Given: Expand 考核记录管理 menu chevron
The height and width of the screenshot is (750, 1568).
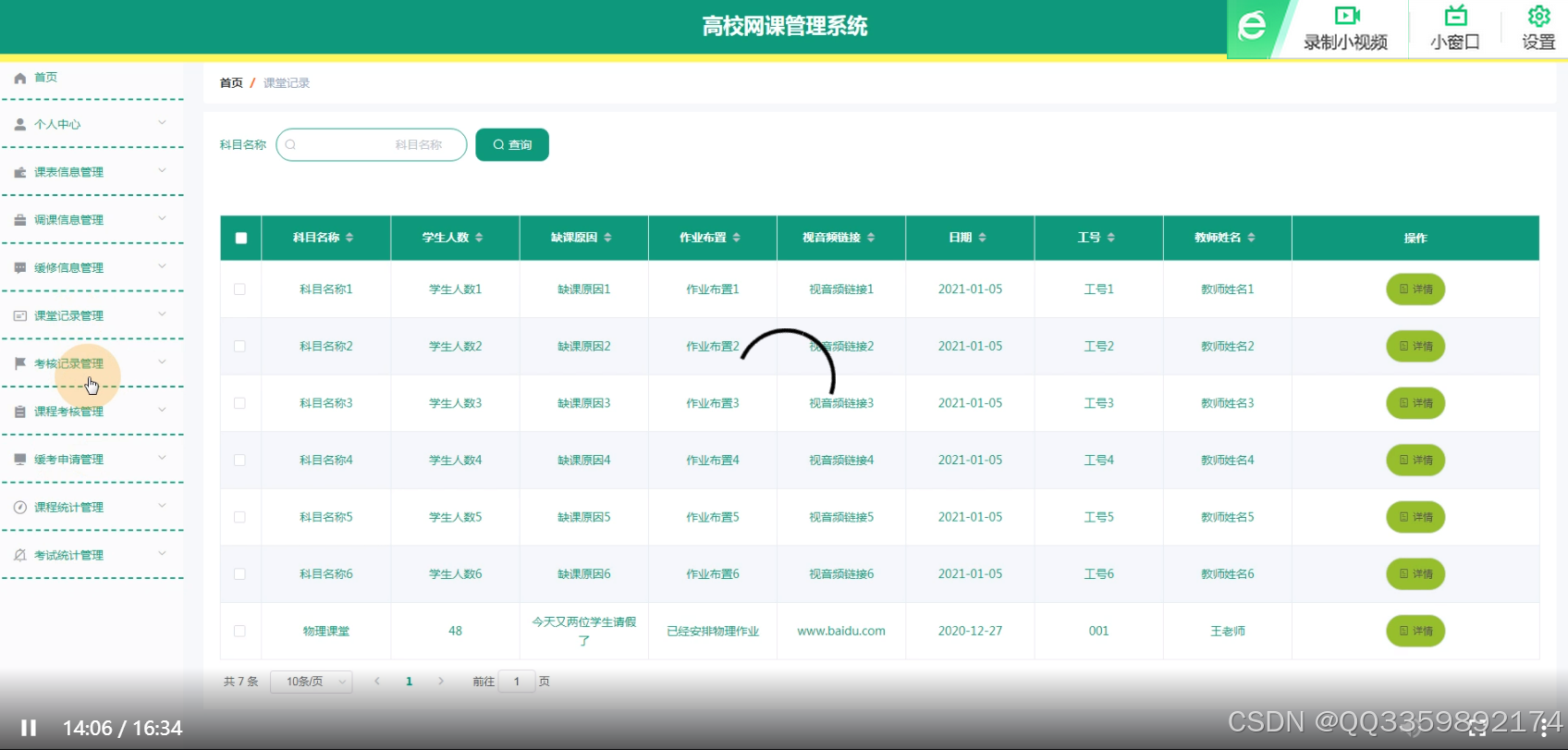Looking at the screenshot, I should 162,363.
